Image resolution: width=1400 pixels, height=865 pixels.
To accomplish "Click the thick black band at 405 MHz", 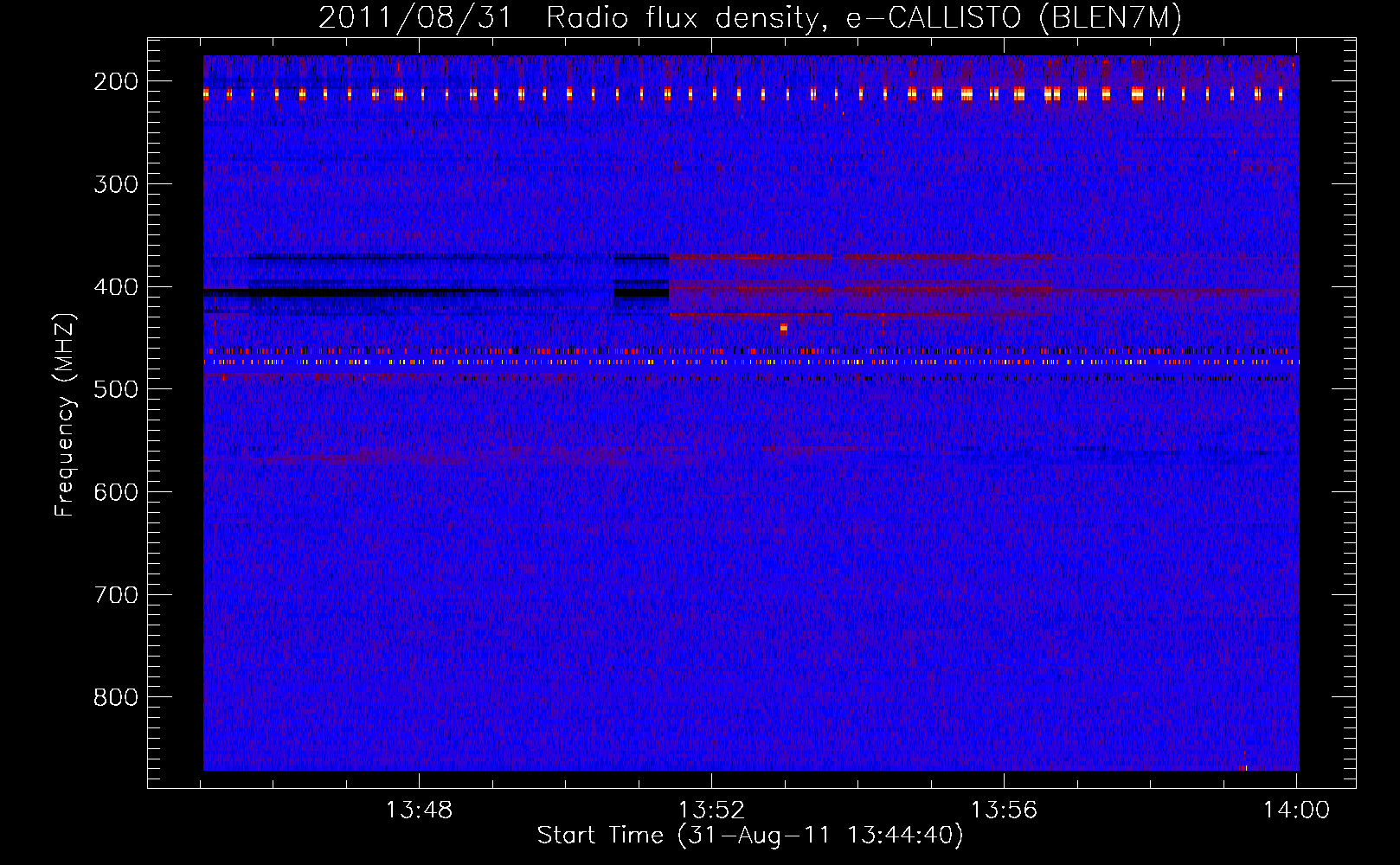I will [x=350, y=293].
